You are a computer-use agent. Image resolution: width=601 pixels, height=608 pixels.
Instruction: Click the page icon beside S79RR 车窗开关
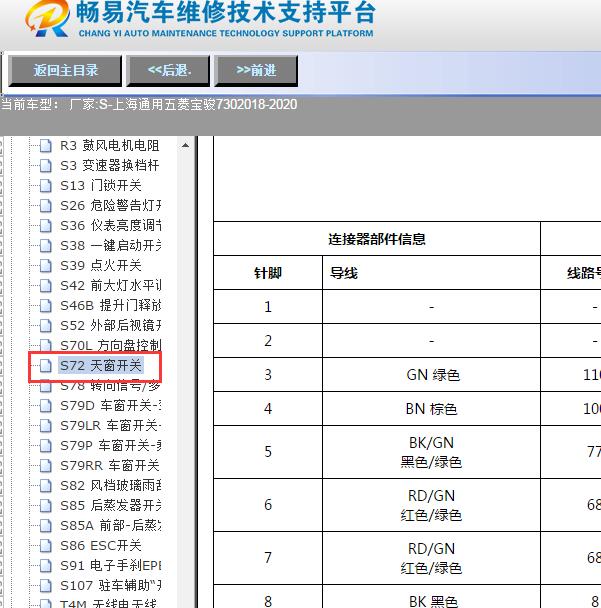46,466
